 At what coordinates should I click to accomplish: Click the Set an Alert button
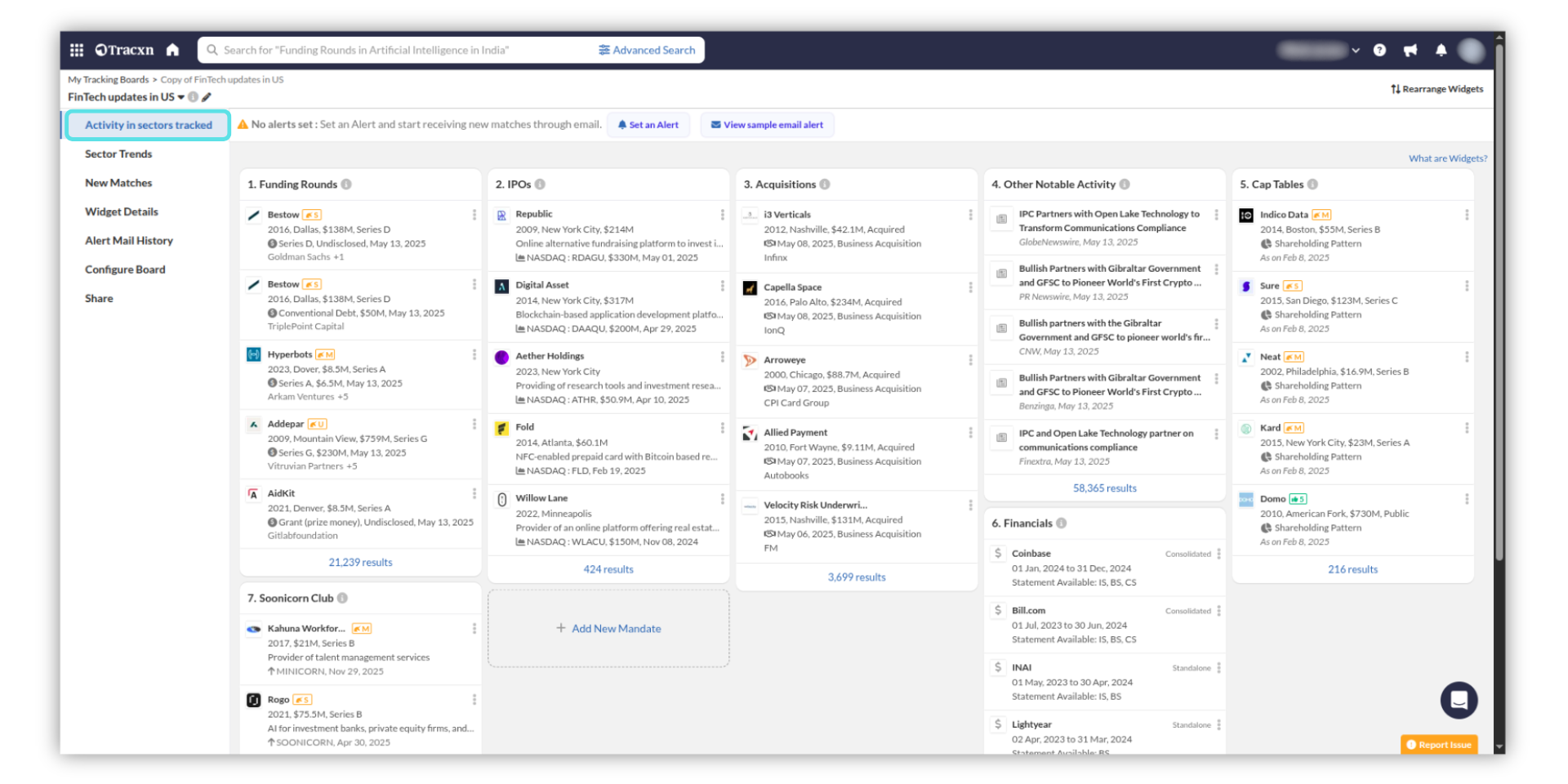point(648,125)
